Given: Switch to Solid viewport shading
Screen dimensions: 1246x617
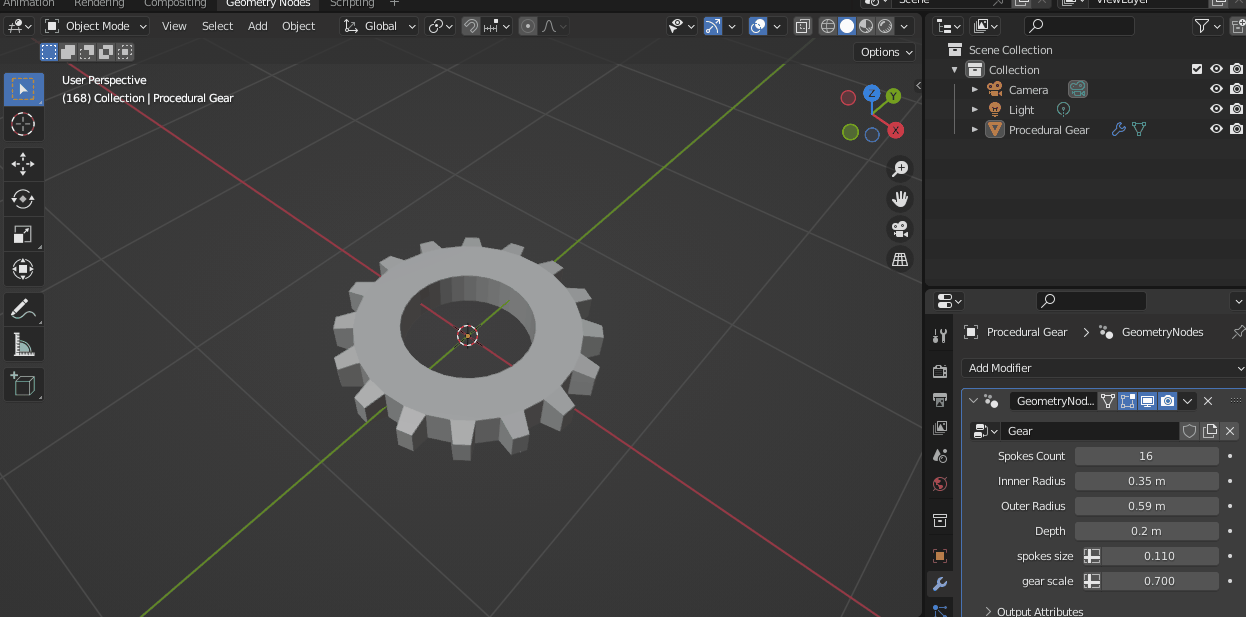Looking at the screenshot, I should tap(847, 26).
